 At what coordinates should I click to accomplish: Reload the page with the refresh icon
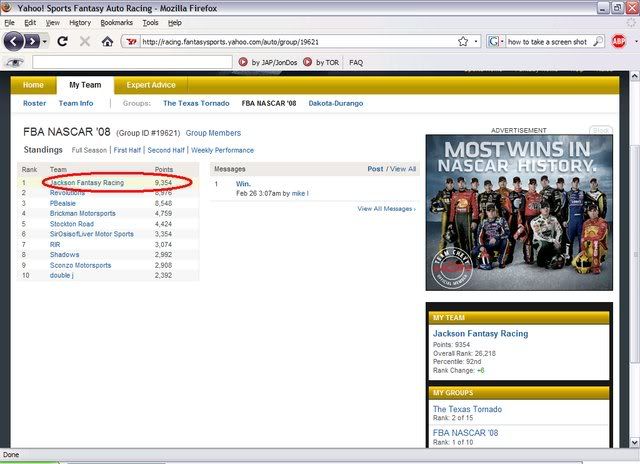point(62,41)
